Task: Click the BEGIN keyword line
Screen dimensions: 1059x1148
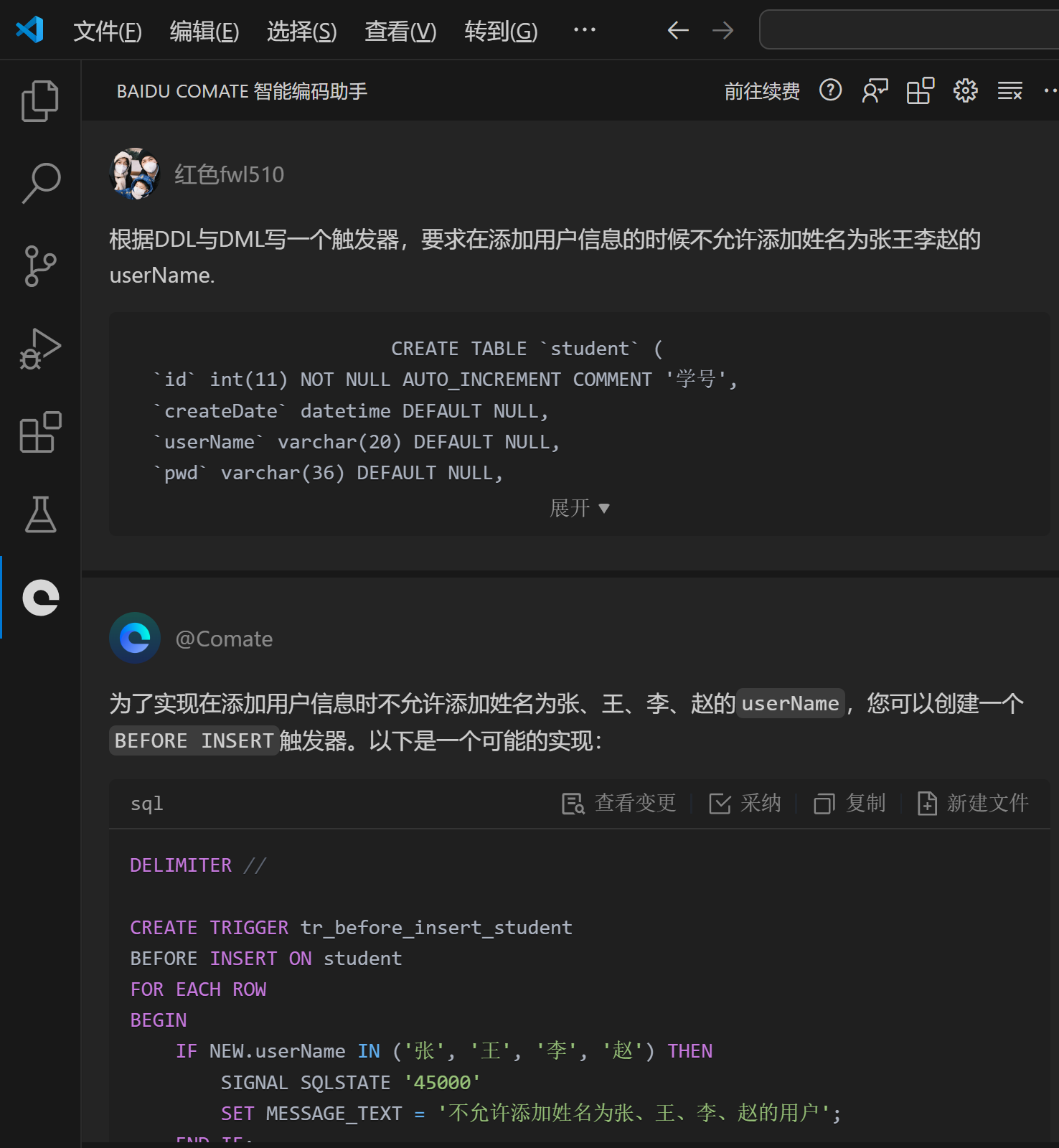Action: click(159, 1020)
